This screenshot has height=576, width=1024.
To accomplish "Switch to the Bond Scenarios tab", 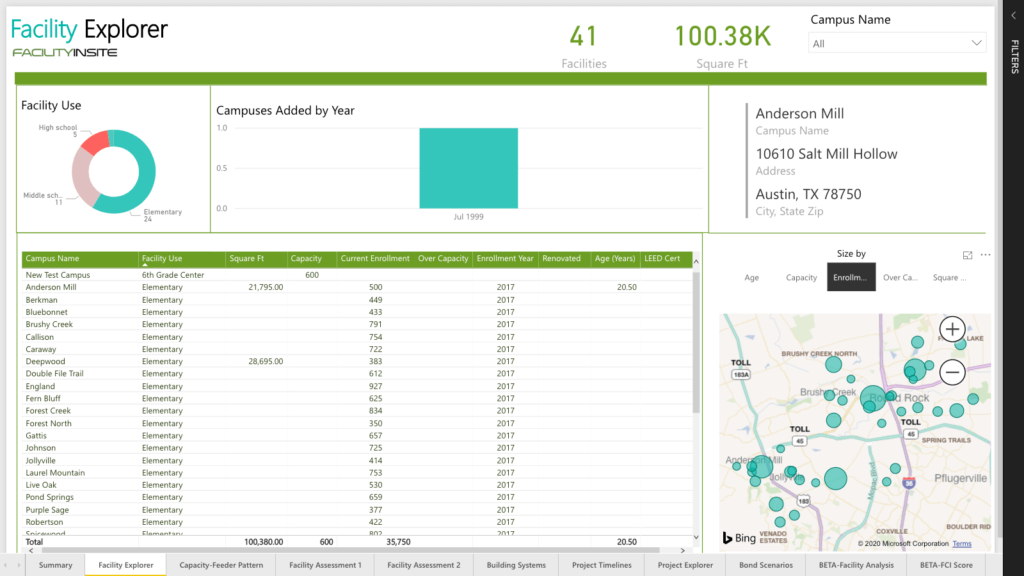I will tap(768, 564).
